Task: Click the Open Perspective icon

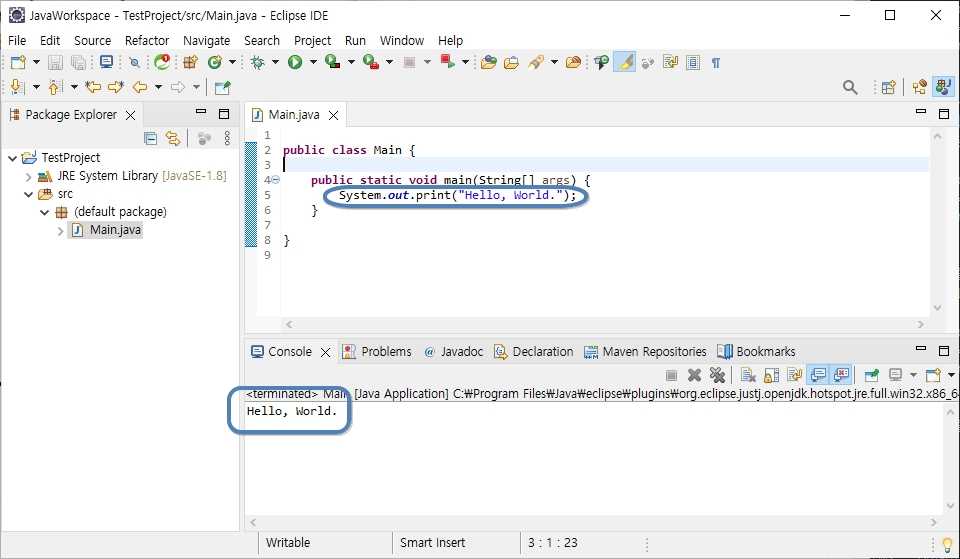Action: (x=888, y=87)
